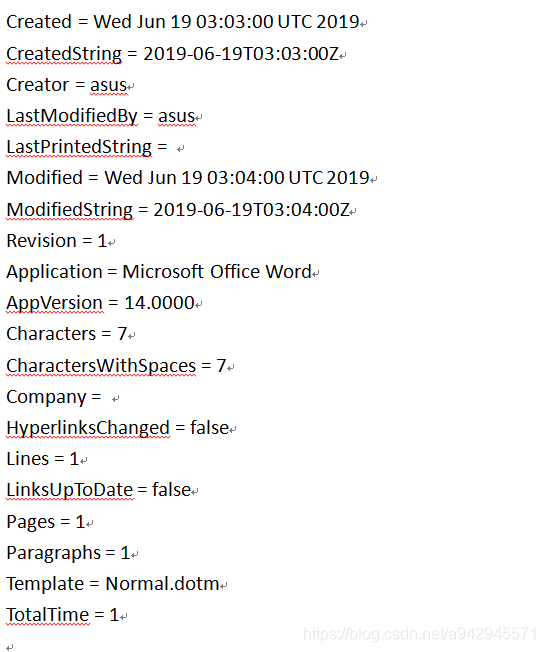
Task: Click the 'Creator = asus' line
Action: tap(67, 85)
